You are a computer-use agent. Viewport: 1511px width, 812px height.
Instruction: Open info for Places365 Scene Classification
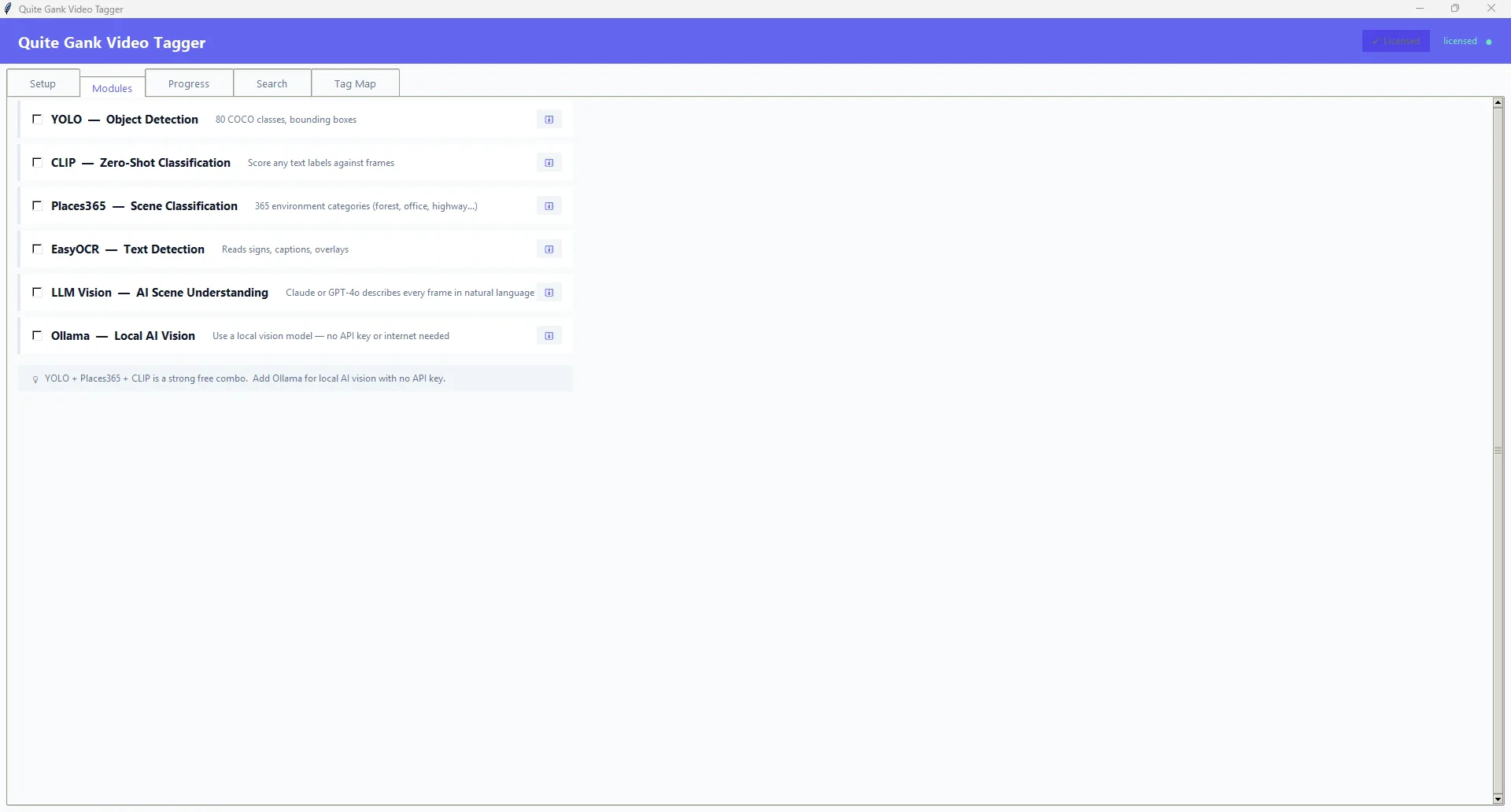point(549,206)
